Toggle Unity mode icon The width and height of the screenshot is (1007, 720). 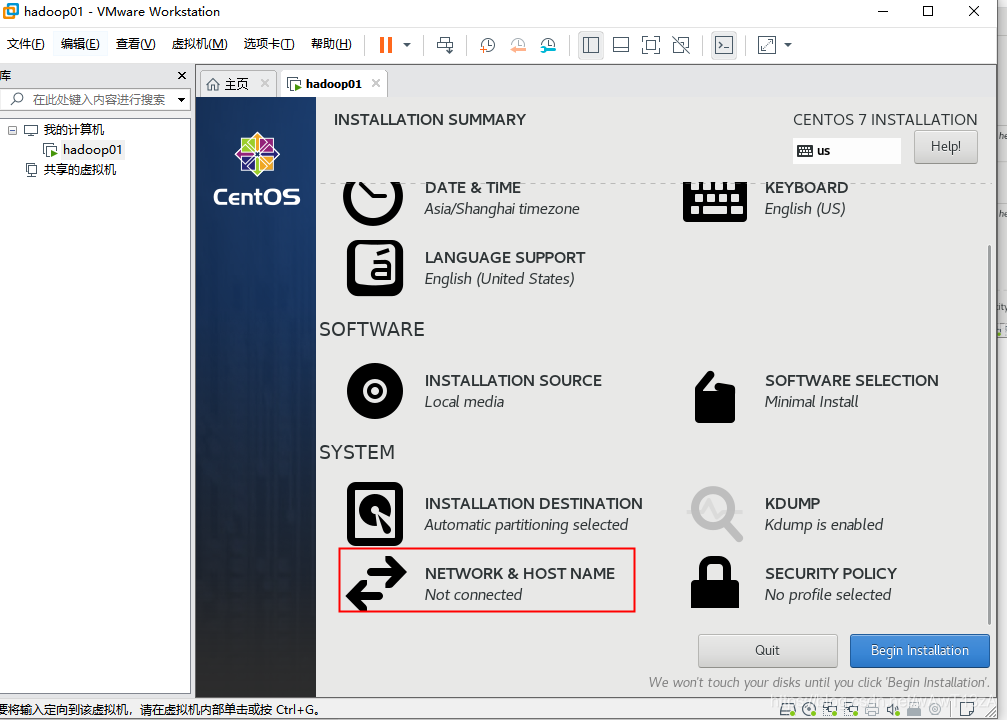[x=681, y=45]
